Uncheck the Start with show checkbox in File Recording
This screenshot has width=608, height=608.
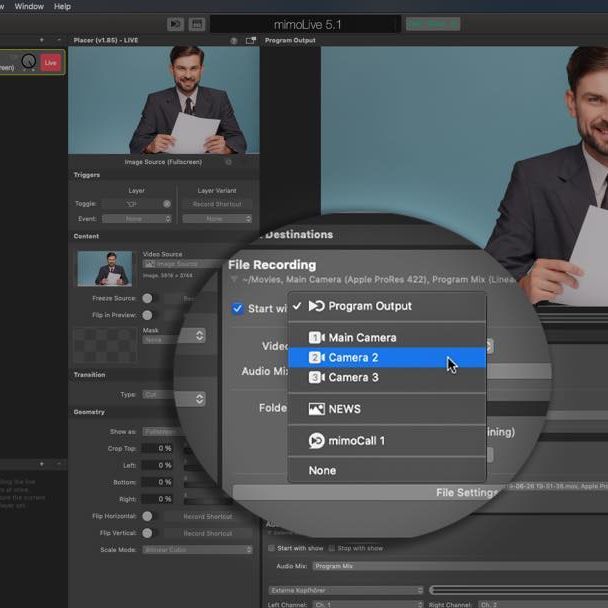tap(238, 309)
